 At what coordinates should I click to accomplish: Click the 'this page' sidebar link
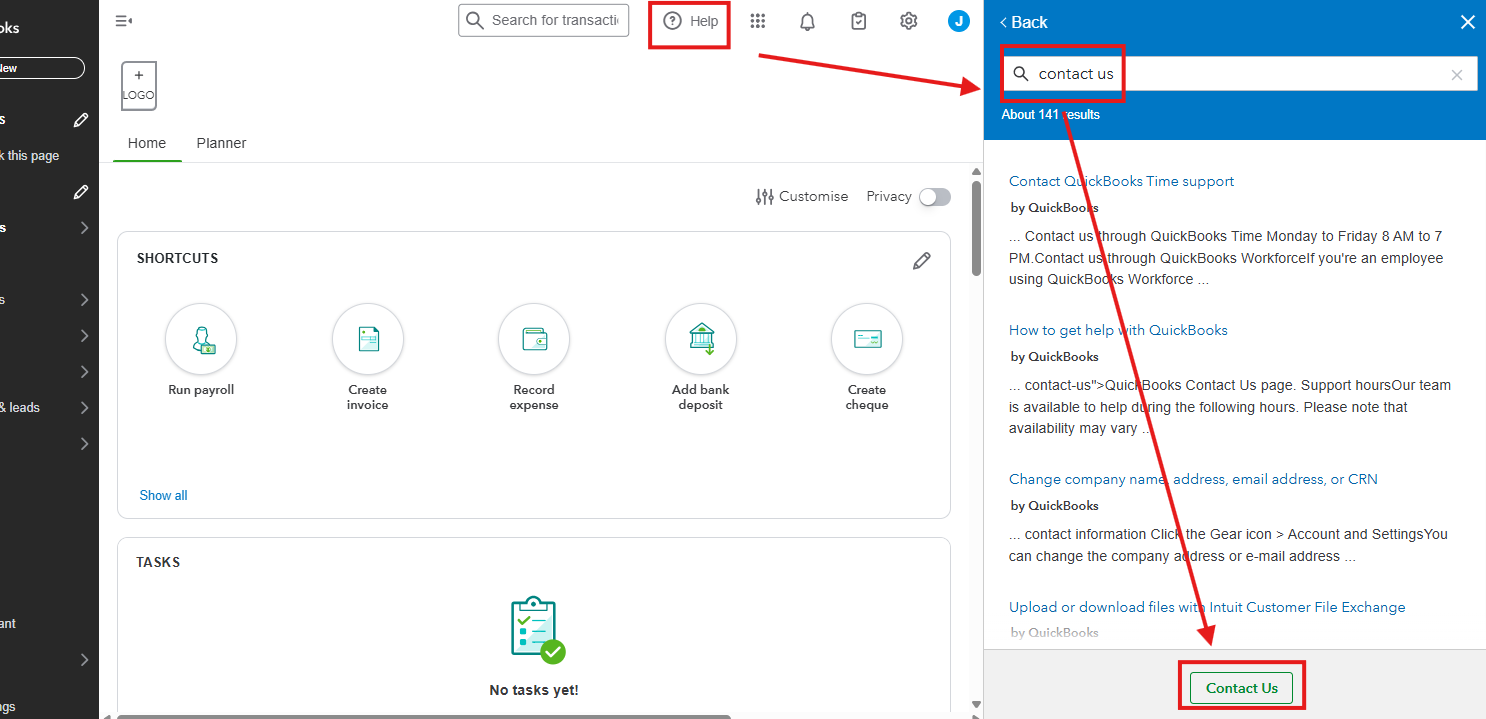(30, 156)
